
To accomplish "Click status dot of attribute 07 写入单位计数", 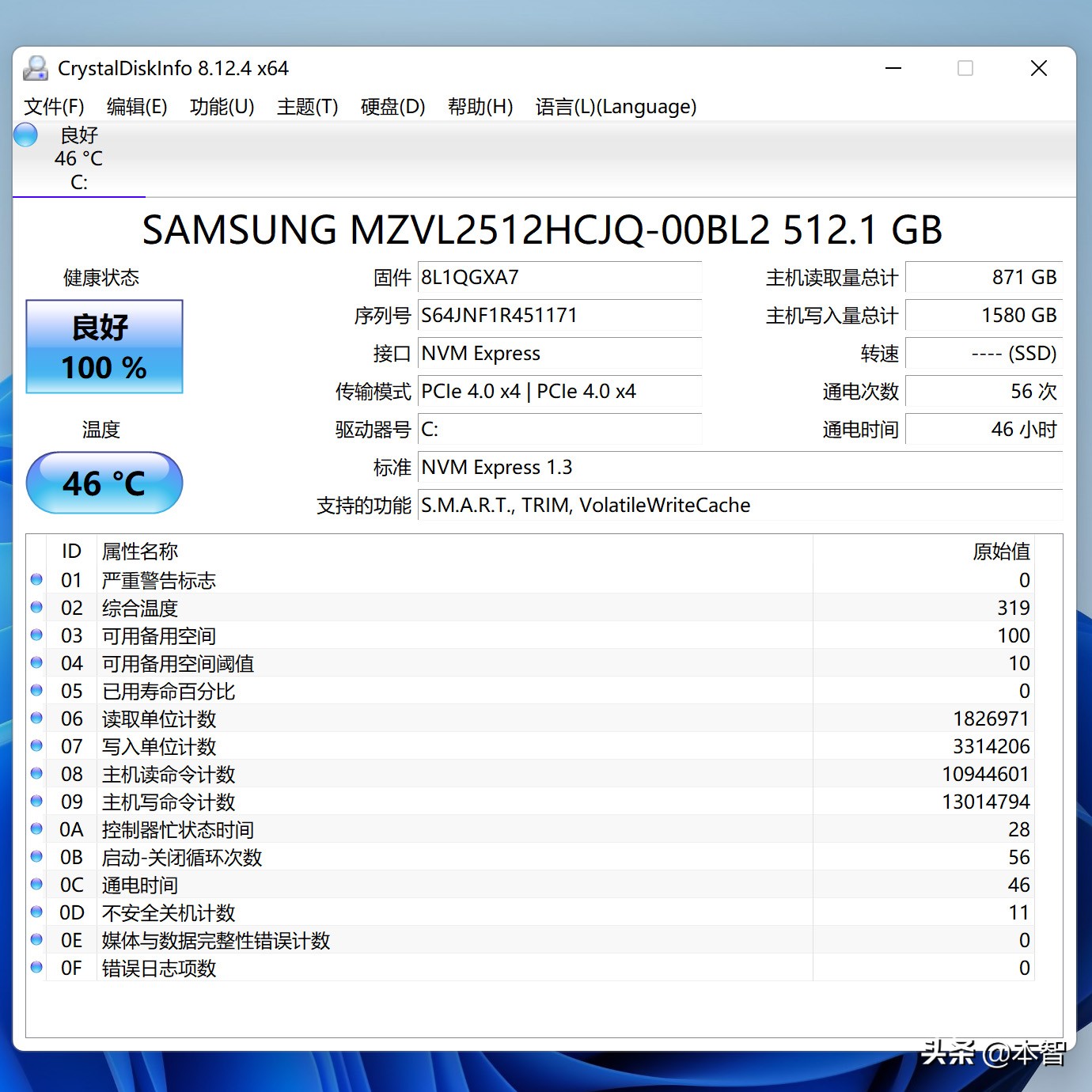I will (36, 746).
